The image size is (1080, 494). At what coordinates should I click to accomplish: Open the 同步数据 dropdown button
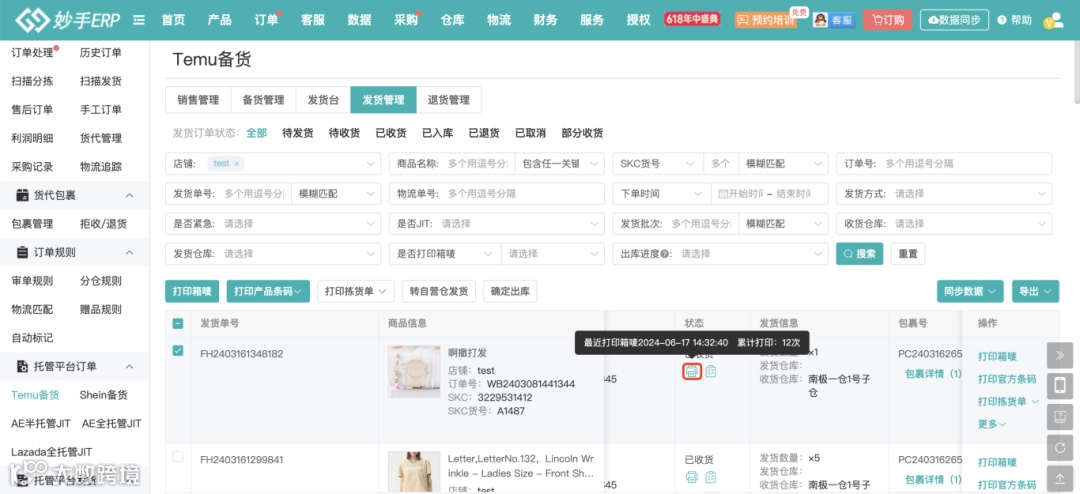970,291
